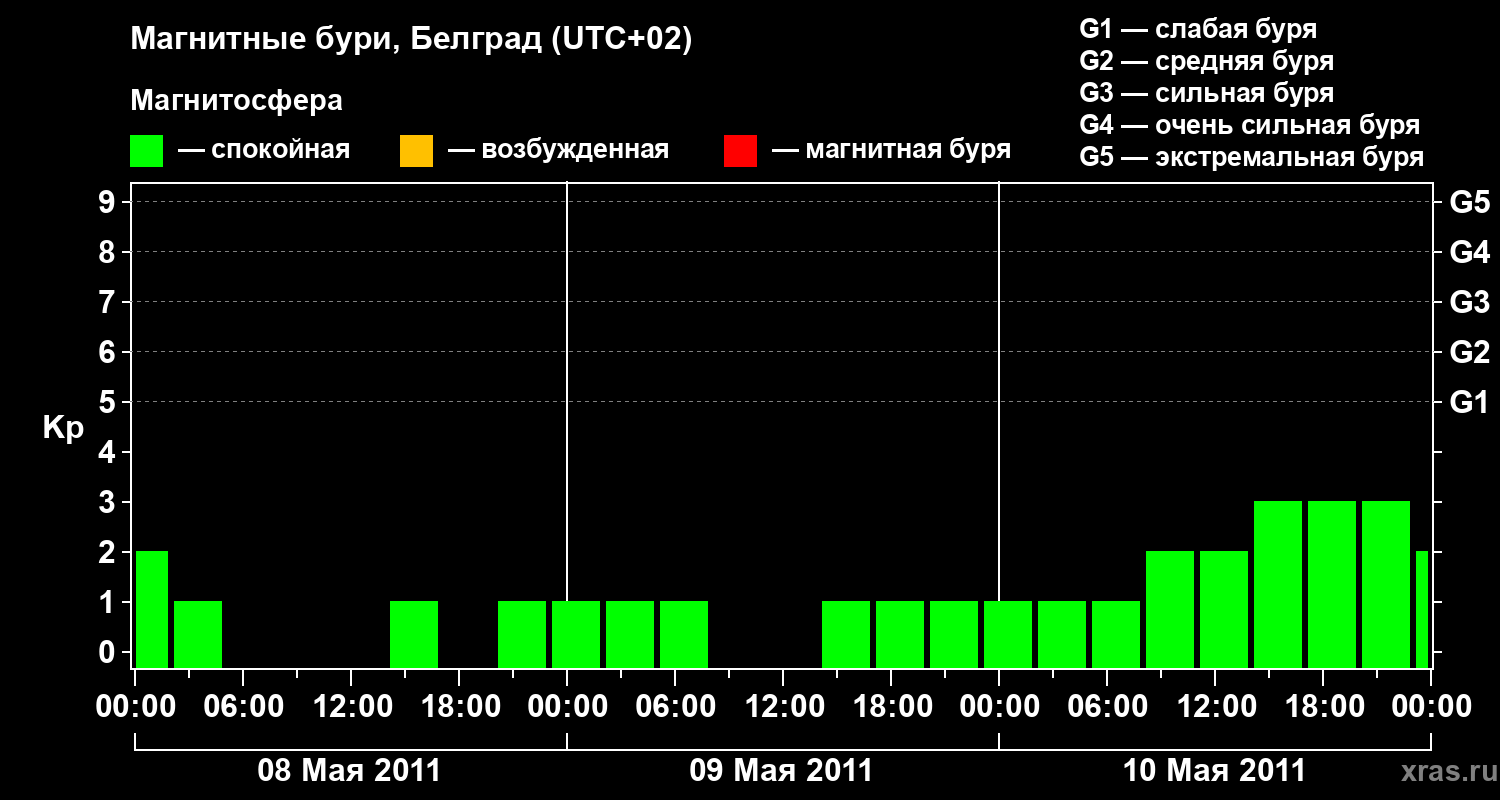
Task: Click the 00:00 label ending 10 Мая
Action: pyautogui.click(x=1431, y=707)
